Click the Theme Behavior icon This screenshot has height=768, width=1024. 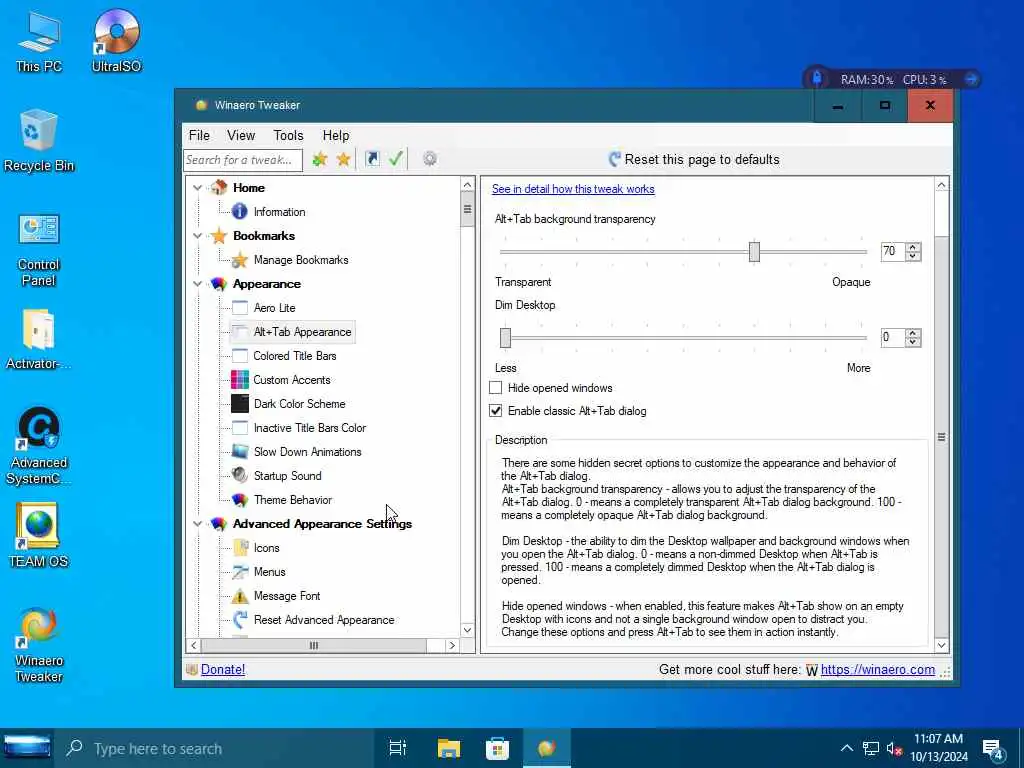pyautogui.click(x=240, y=500)
